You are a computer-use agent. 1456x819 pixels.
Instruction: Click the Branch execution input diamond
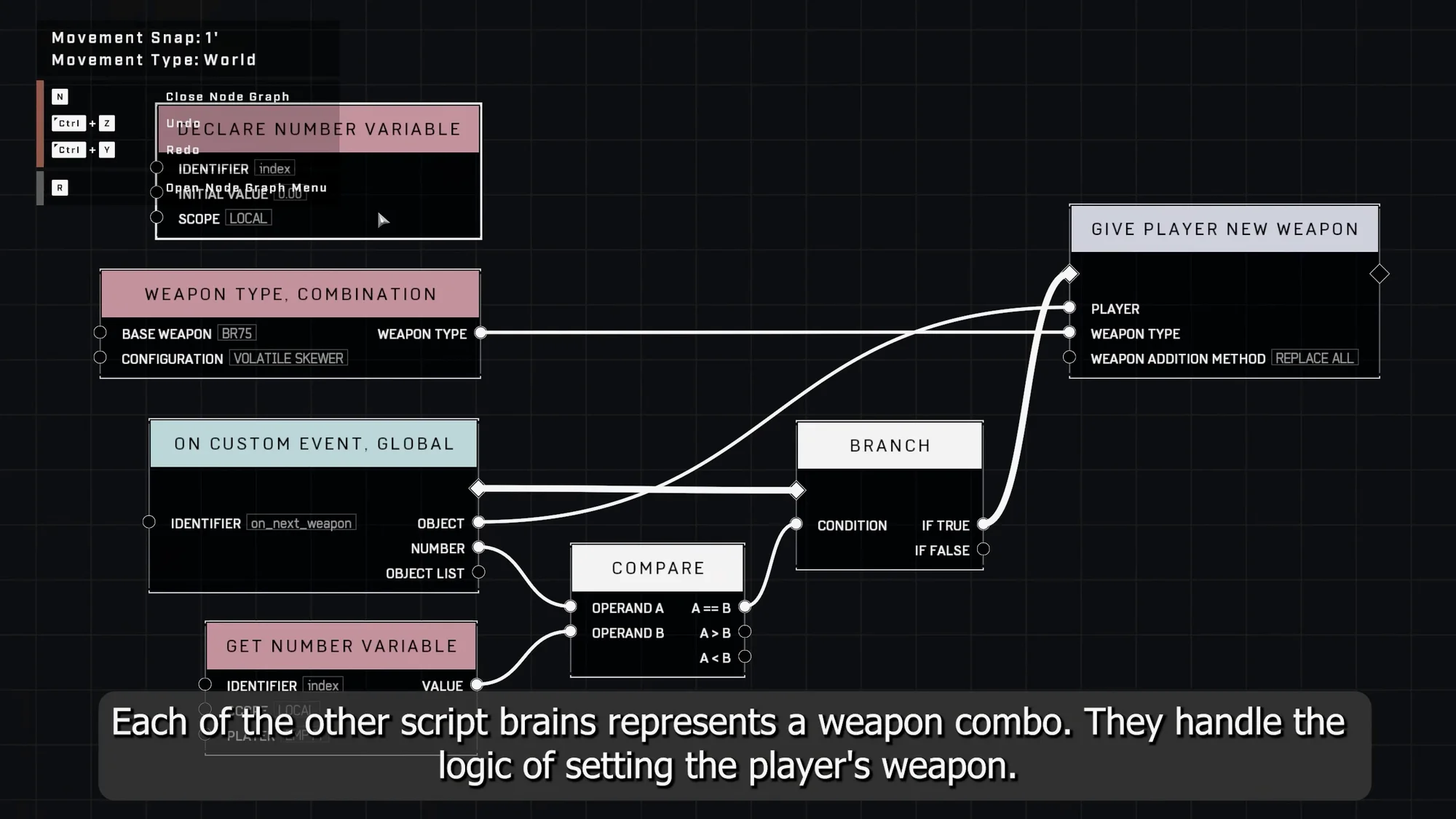click(797, 490)
